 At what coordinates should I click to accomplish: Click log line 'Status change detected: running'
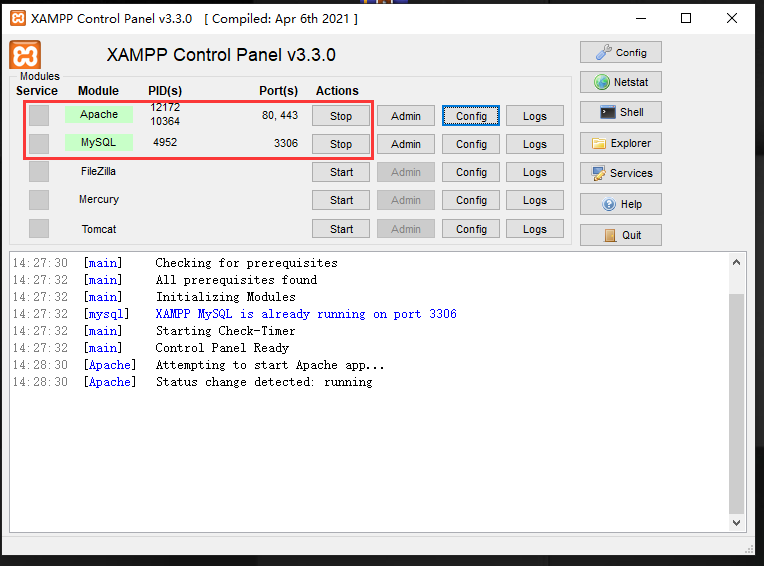(x=264, y=382)
